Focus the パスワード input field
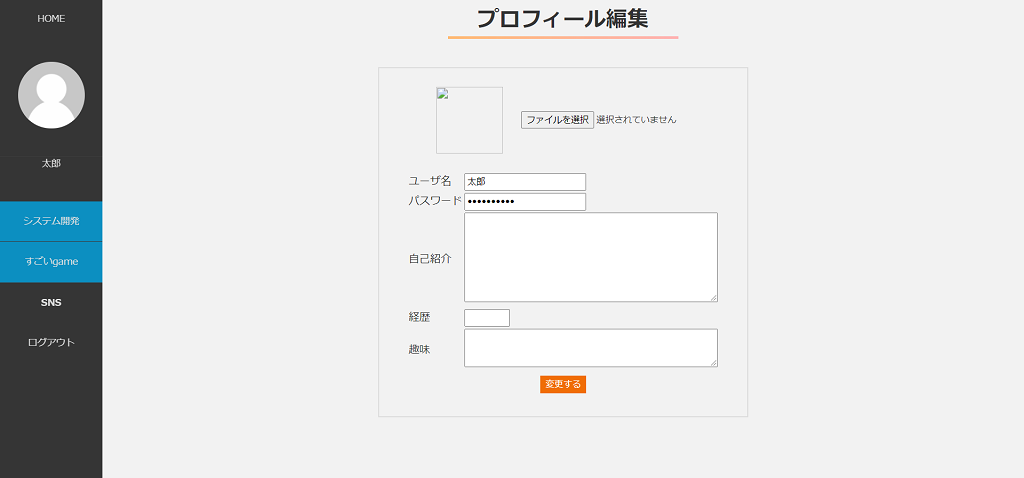1024x478 pixels. 525,202
